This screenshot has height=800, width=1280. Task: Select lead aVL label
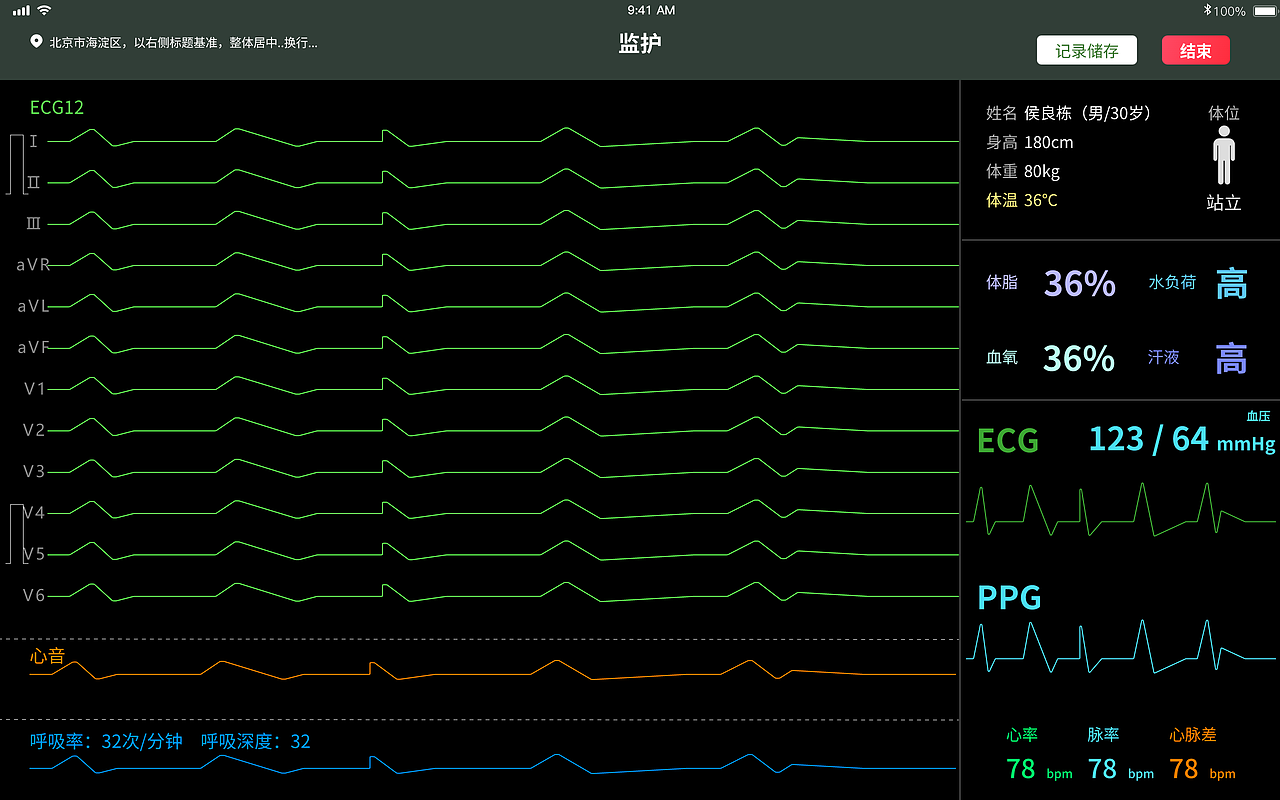coord(33,306)
